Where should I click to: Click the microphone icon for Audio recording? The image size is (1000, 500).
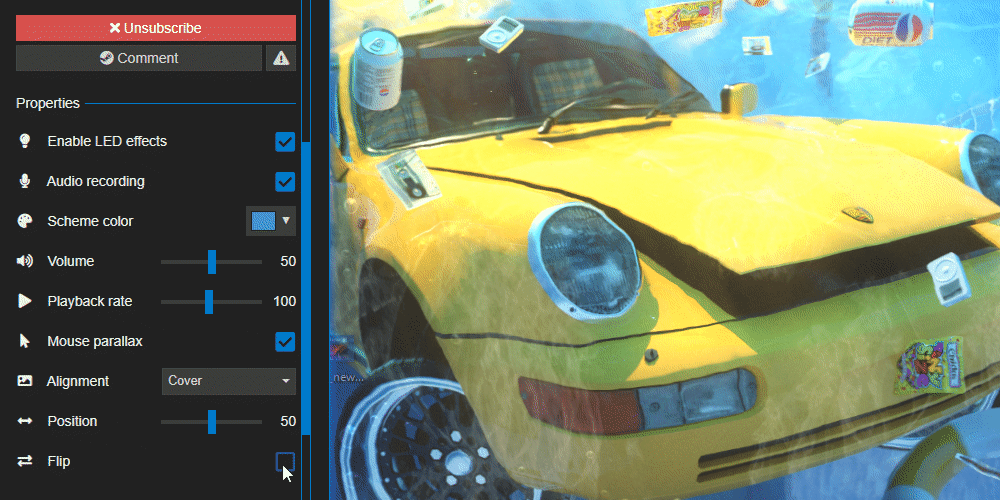(x=25, y=181)
